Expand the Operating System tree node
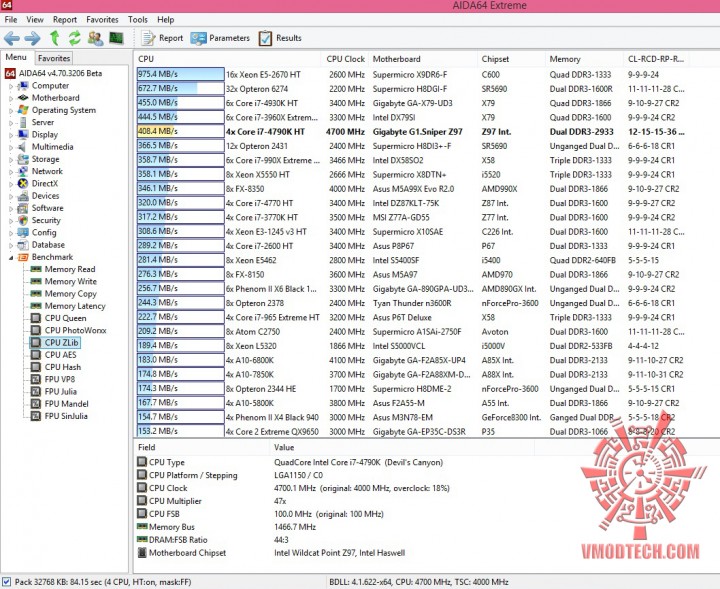The width and height of the screenshot is (720, 589). pos(11,110)
